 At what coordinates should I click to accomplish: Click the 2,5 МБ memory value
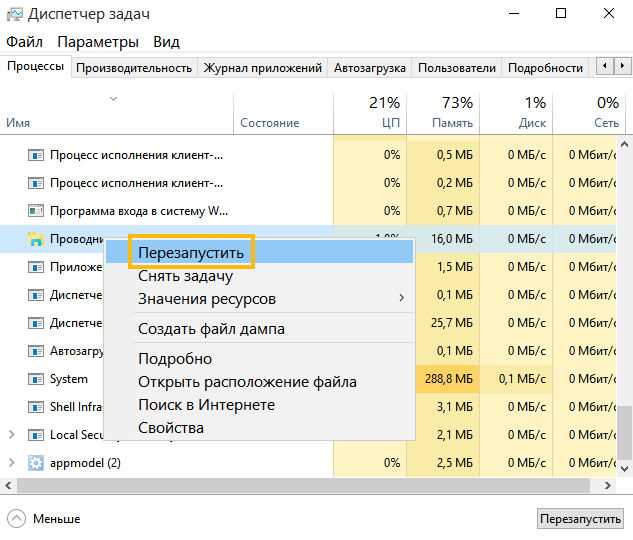coord(455,463)
